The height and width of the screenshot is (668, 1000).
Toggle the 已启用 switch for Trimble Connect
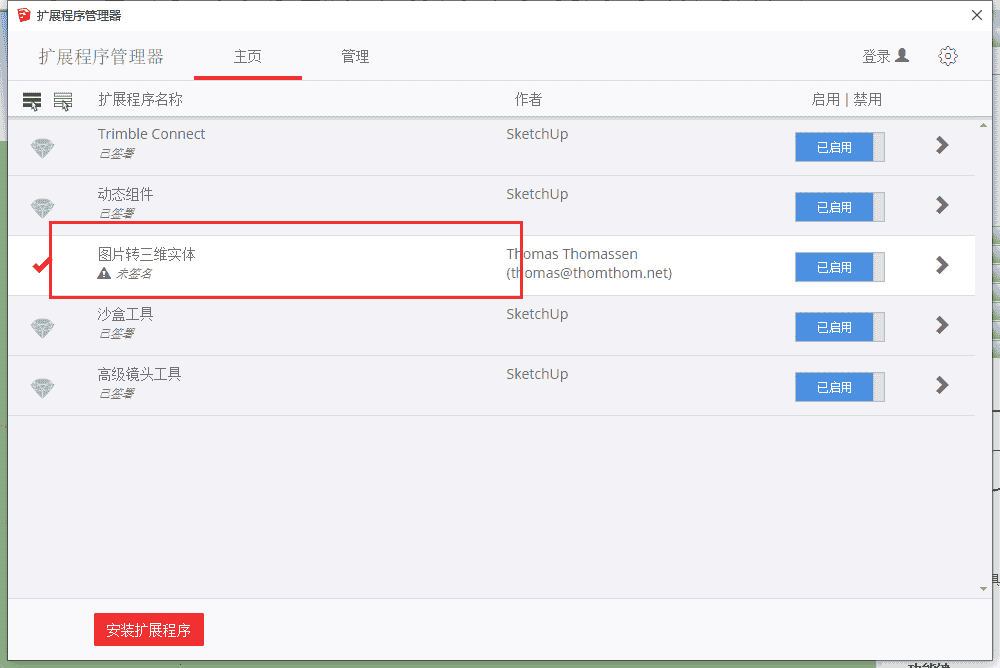[839, 147]
